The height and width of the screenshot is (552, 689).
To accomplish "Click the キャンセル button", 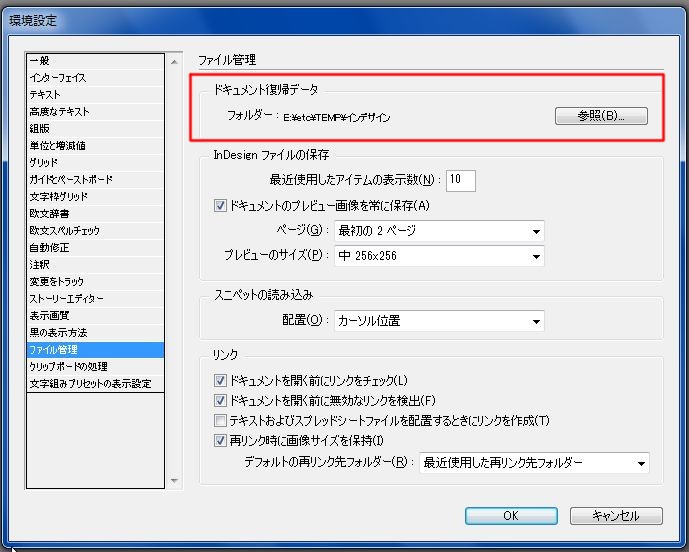I will pyautogui.click(x=616, y=516).
